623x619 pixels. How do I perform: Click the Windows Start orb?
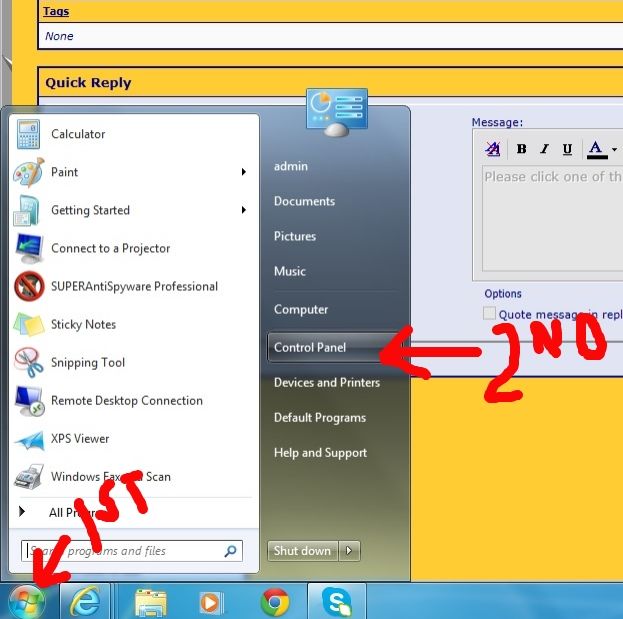coord(26,602)
